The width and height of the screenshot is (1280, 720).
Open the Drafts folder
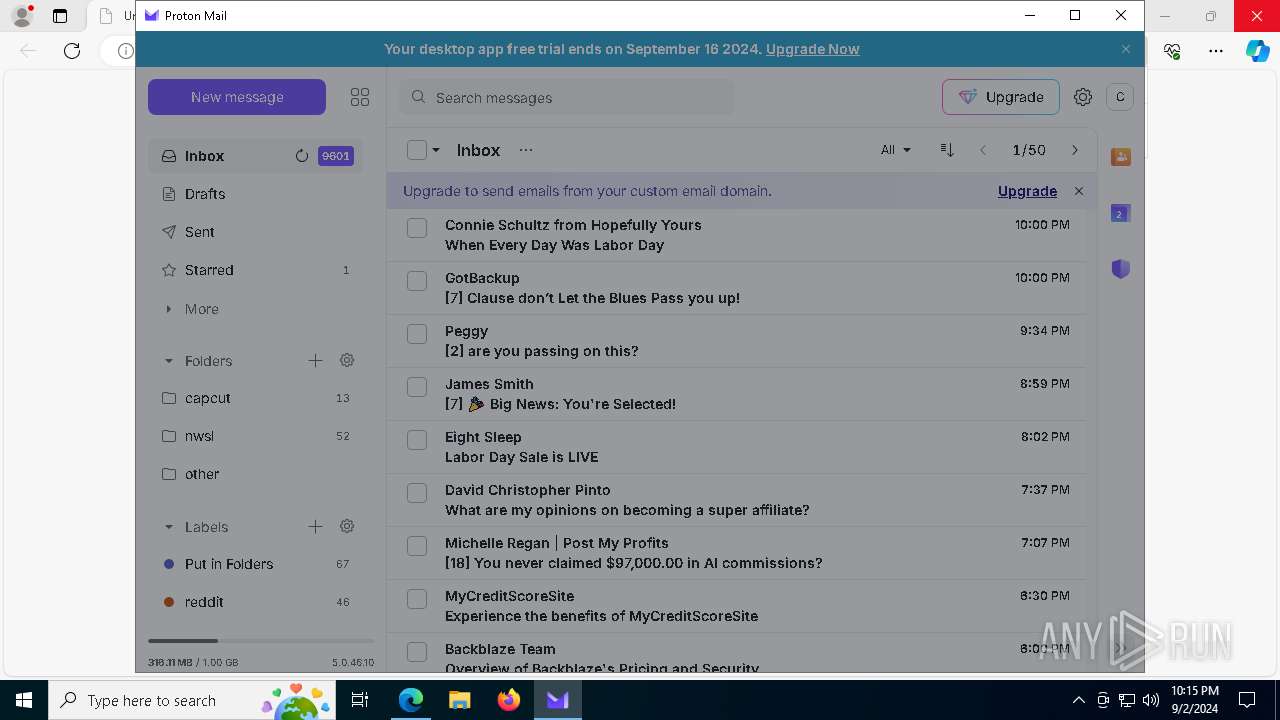click(x=255, y=194)
